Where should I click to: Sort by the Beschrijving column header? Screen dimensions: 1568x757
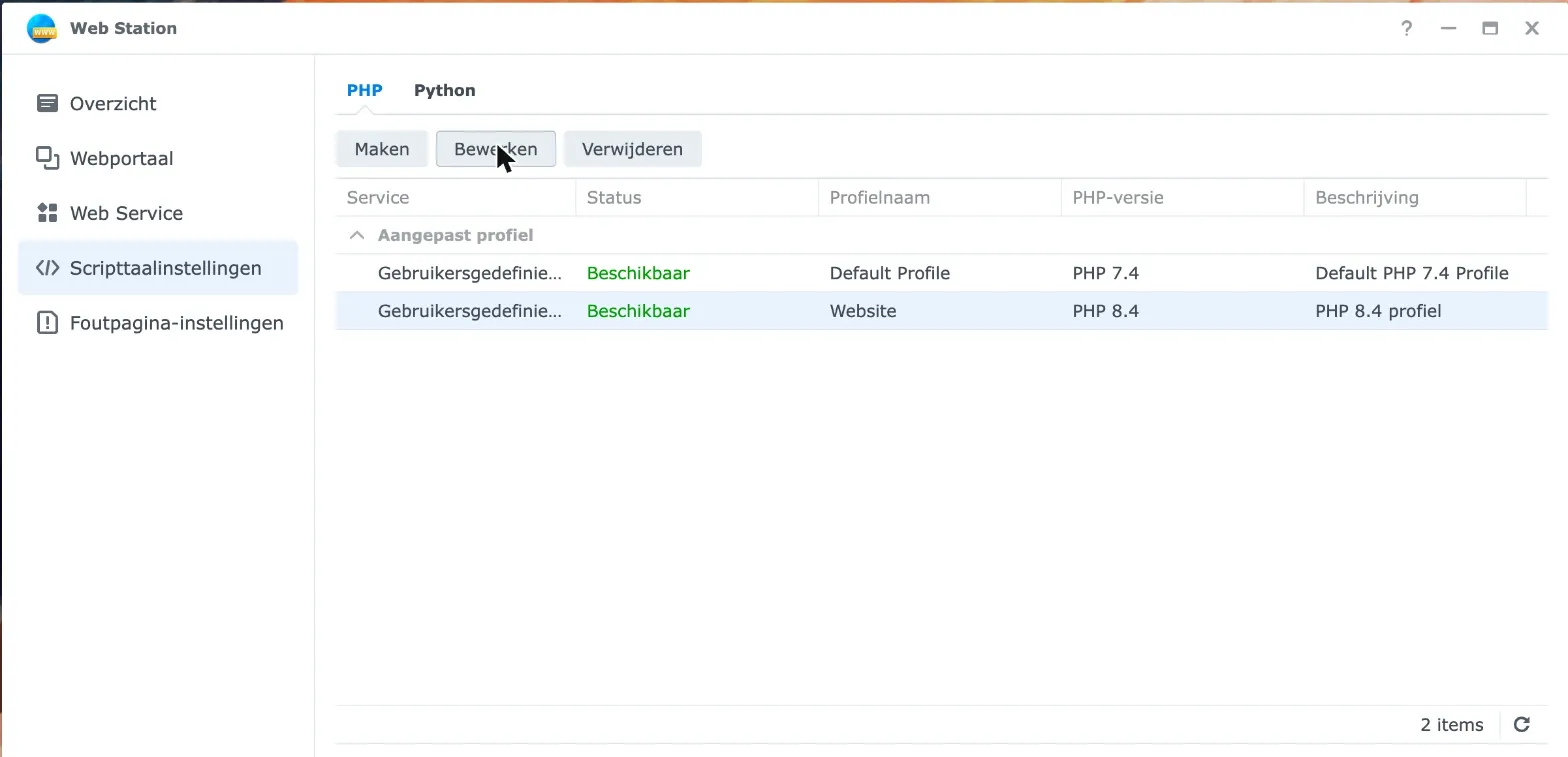pos(1416,198)
